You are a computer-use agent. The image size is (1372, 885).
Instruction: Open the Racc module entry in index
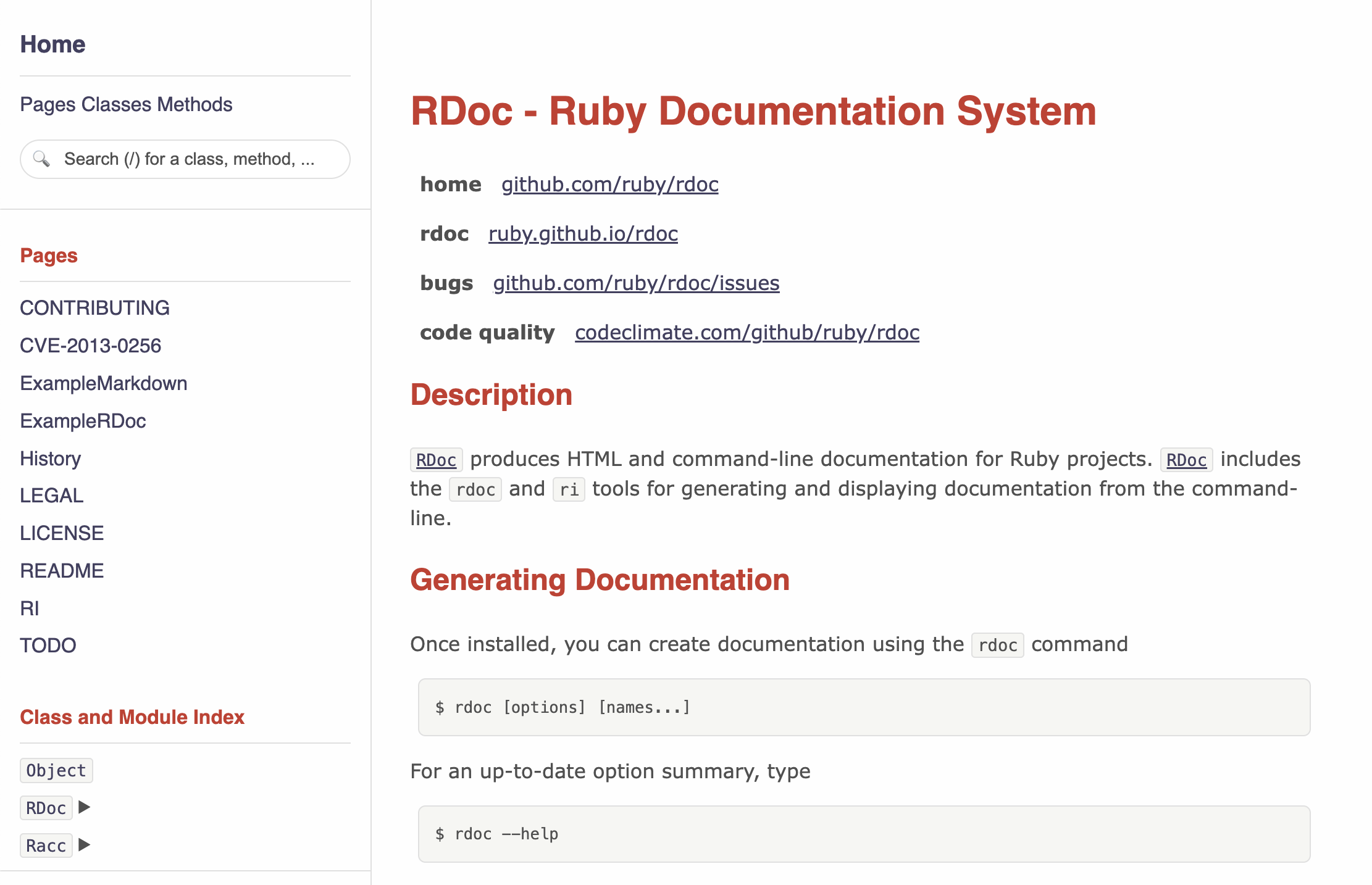click(x=46, y=846)
